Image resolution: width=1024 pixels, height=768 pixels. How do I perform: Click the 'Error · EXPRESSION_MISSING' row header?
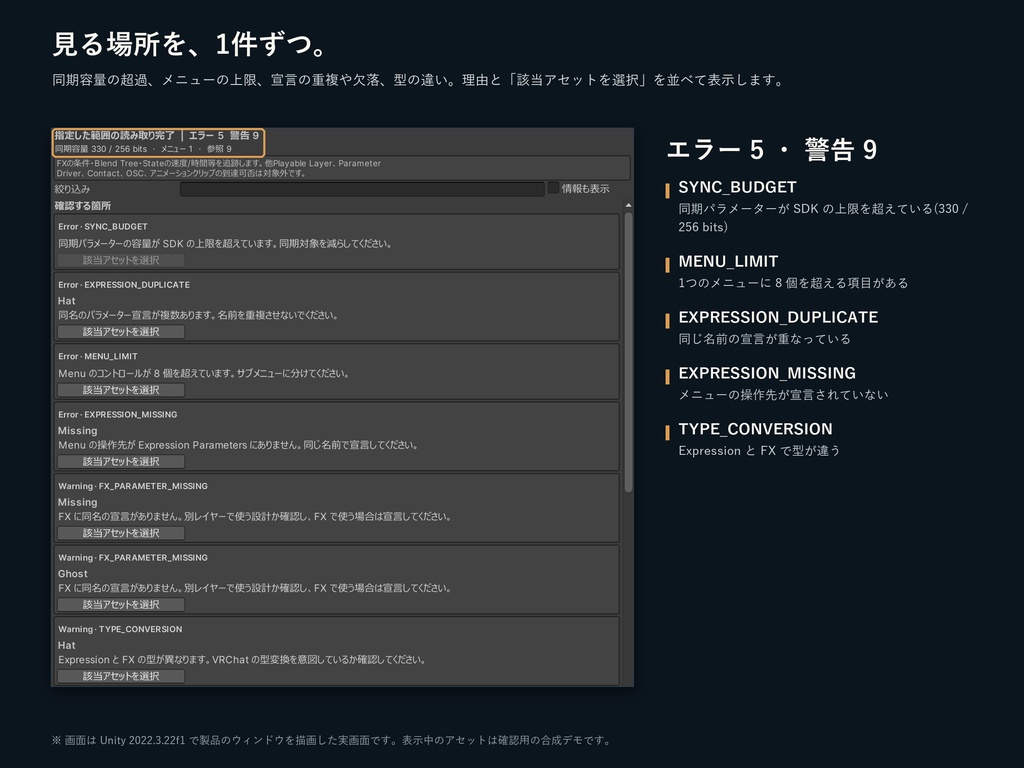pyautogui.click(x=118, y=415)
